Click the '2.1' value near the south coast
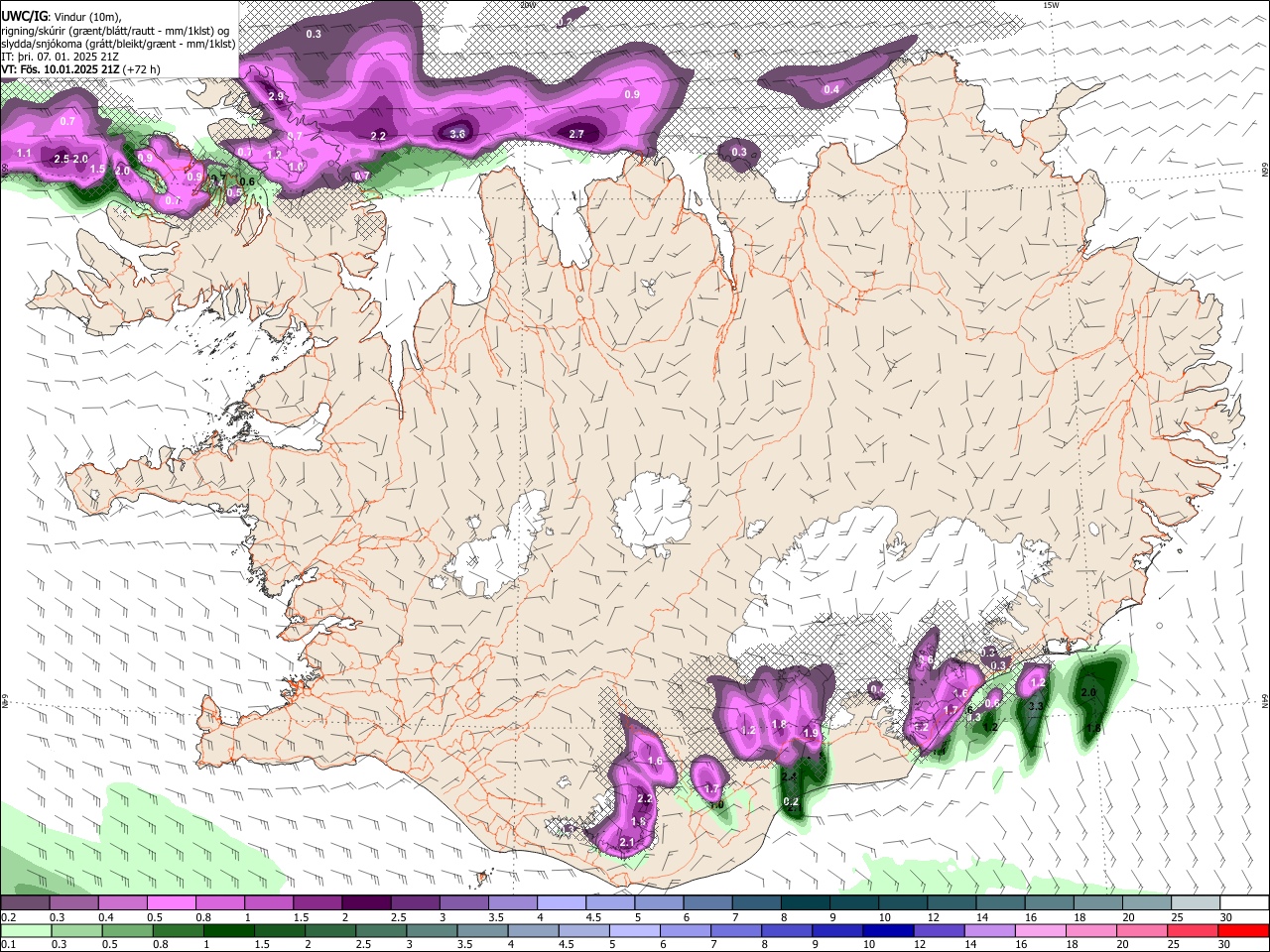Image resolution: width=1270 pixels, height=952 pixels. point(626,843)
